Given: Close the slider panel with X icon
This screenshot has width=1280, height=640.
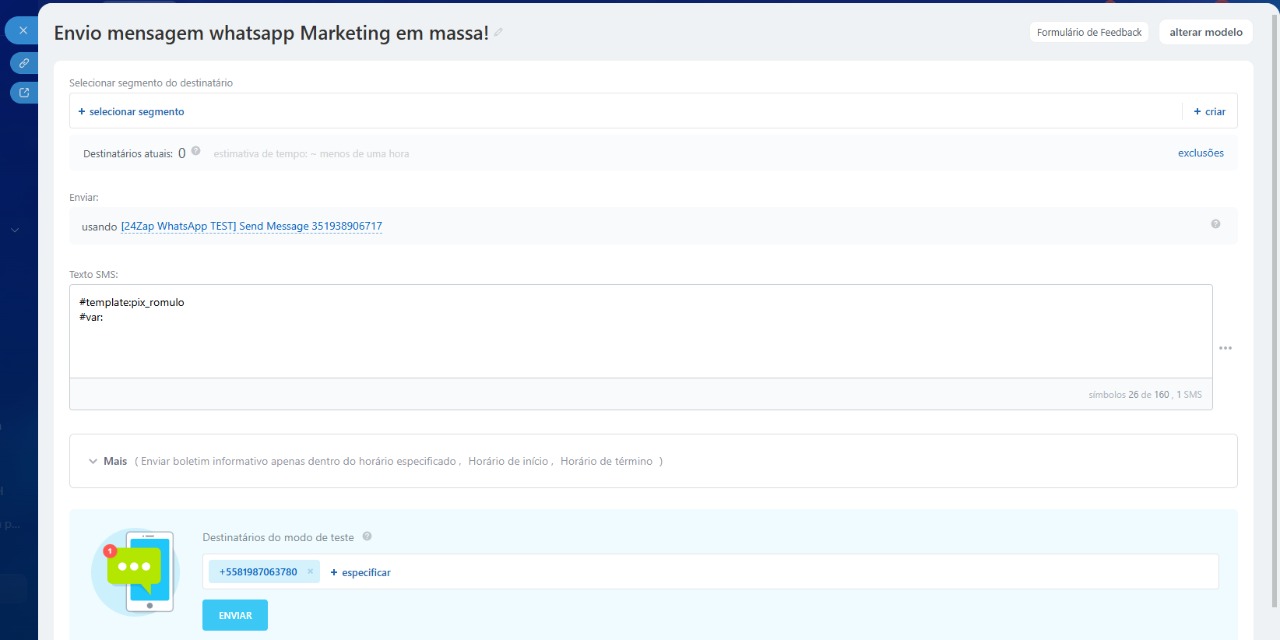Looking at the screenshot, I should point(23,30).
